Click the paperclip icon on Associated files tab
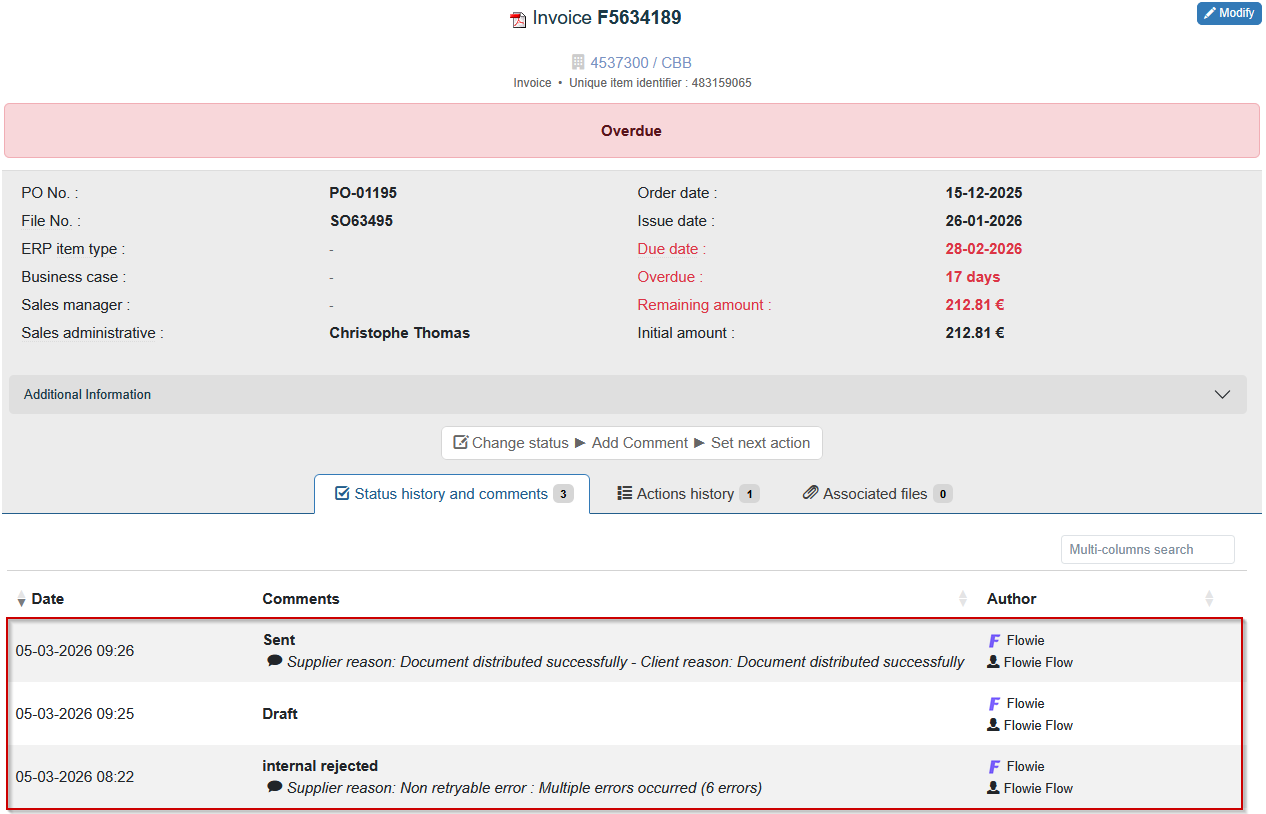Screen dimensions: 1266x814 810,492
